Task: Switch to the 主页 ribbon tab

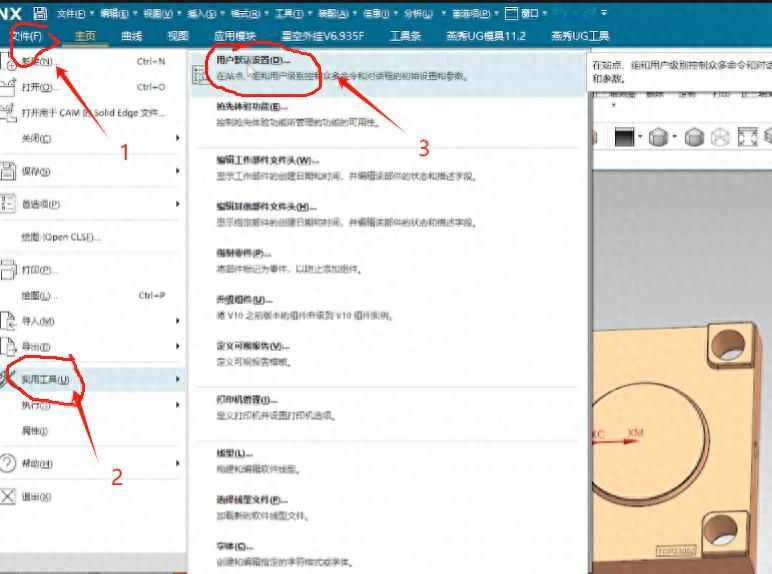Action: (85, 36)
